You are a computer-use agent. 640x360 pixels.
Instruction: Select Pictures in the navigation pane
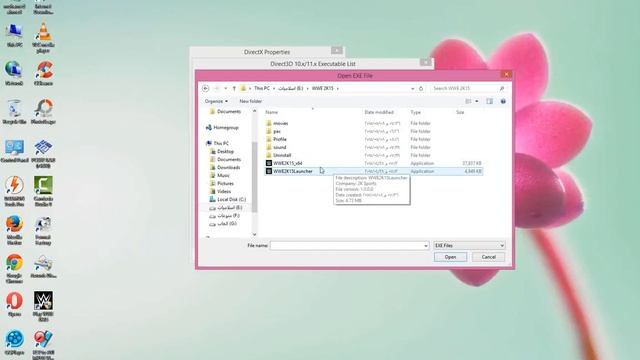[222, 184]
